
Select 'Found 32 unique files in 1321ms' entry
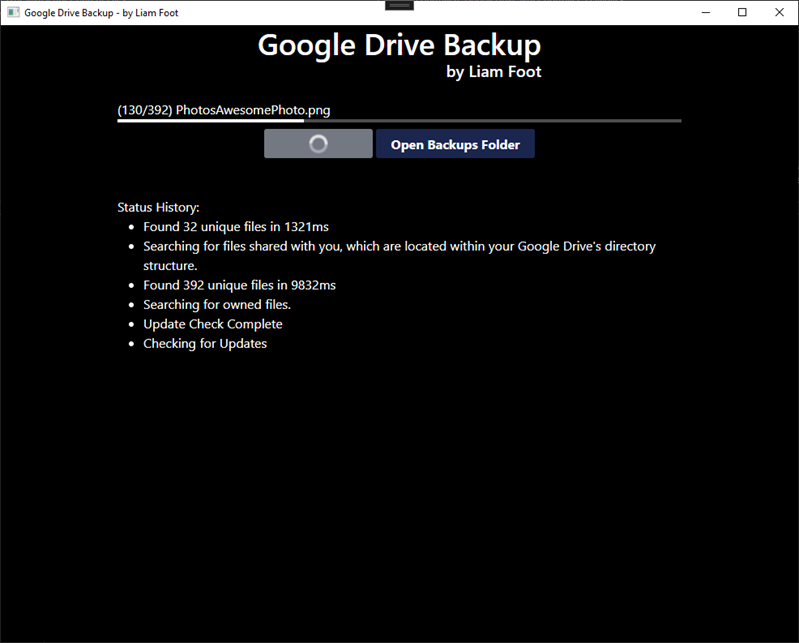(x=236, y=227)
